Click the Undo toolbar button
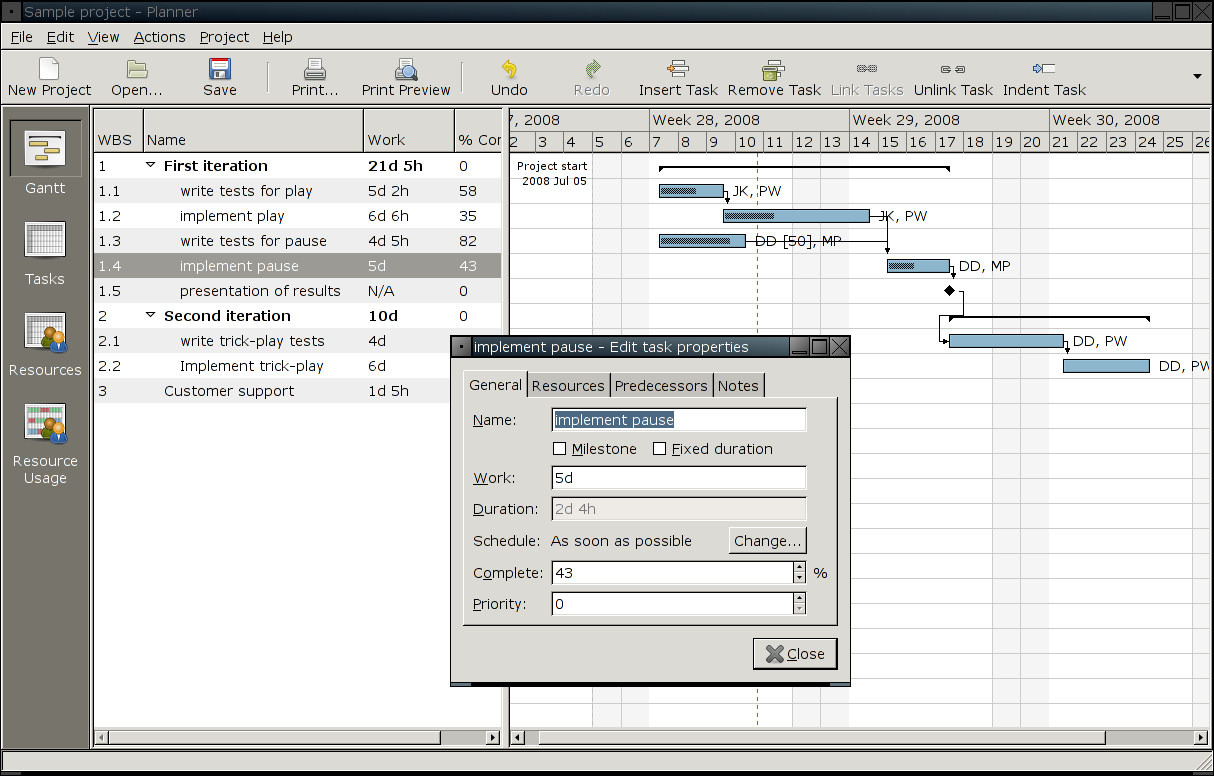This screenshot has width=1214, height=776. (509, 70)
